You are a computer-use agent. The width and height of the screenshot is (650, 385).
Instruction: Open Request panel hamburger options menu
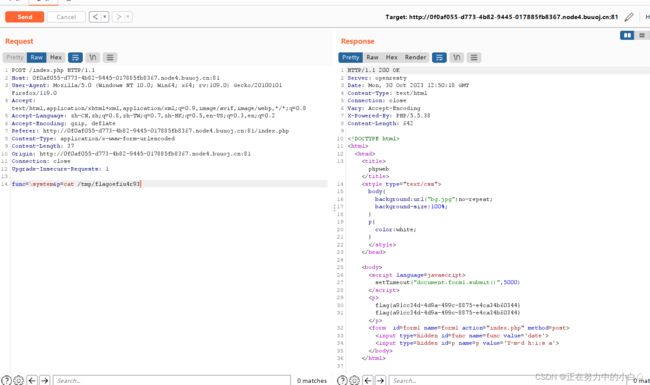coord(110,57)
